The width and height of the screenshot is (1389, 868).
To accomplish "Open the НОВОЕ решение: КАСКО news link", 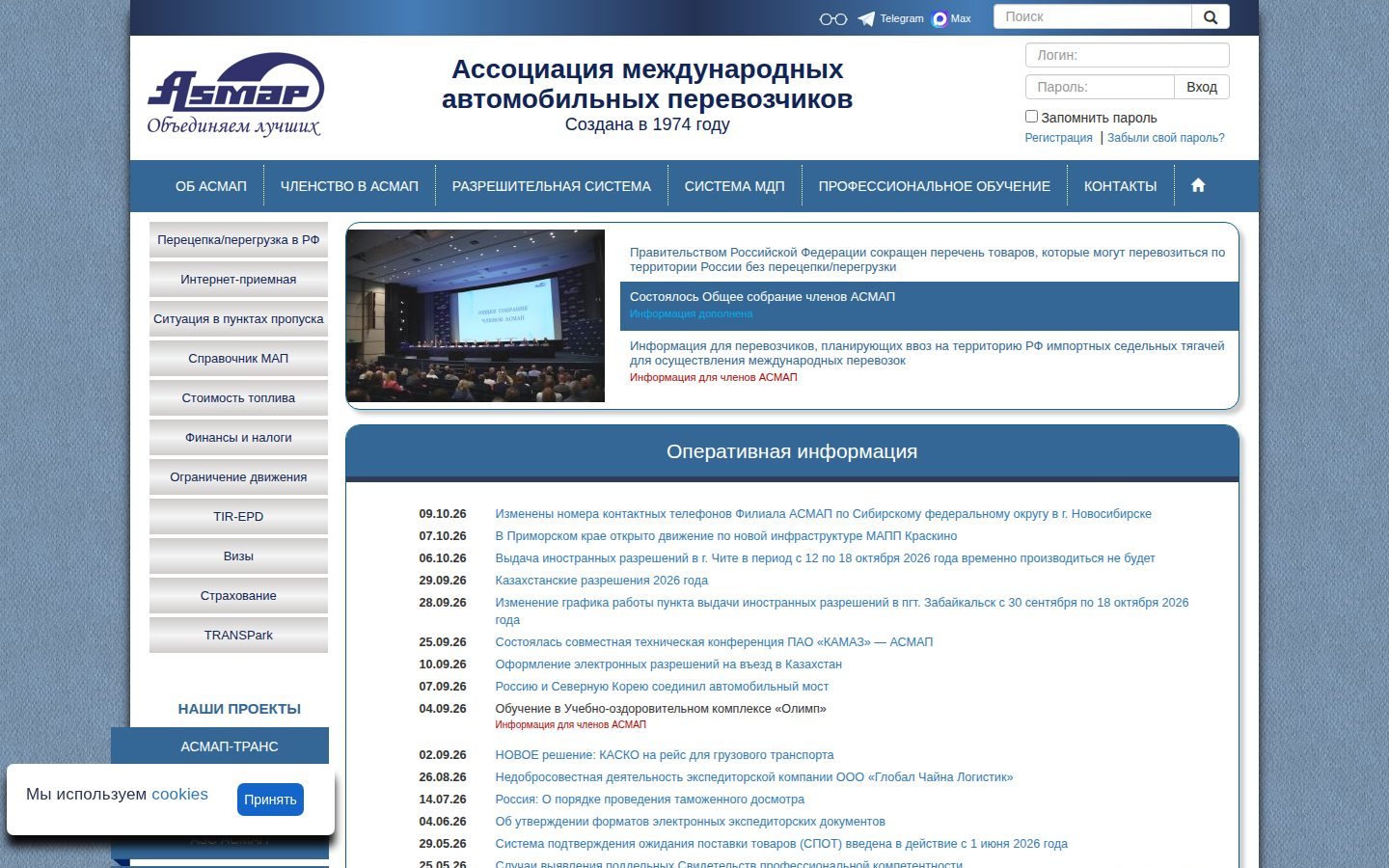I will coord(664,755).
